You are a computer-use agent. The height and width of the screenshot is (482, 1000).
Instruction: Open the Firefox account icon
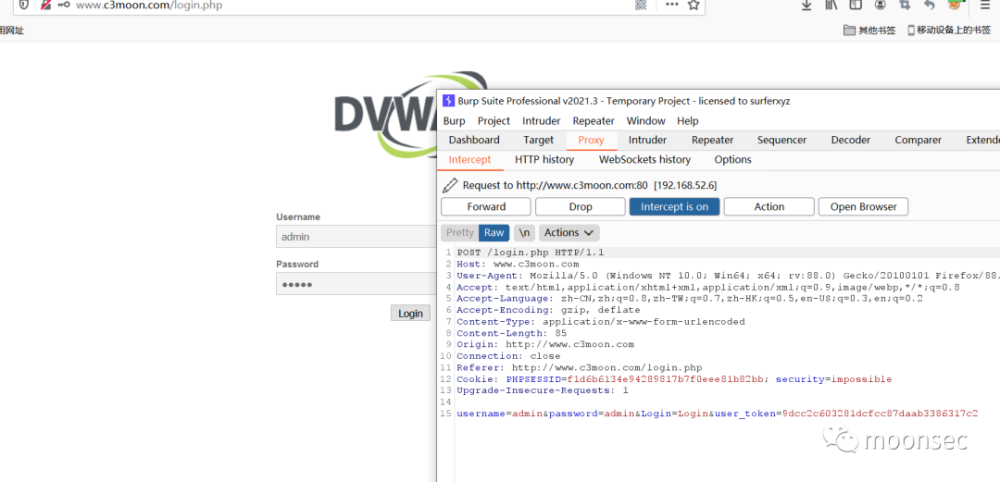point(880,5)
